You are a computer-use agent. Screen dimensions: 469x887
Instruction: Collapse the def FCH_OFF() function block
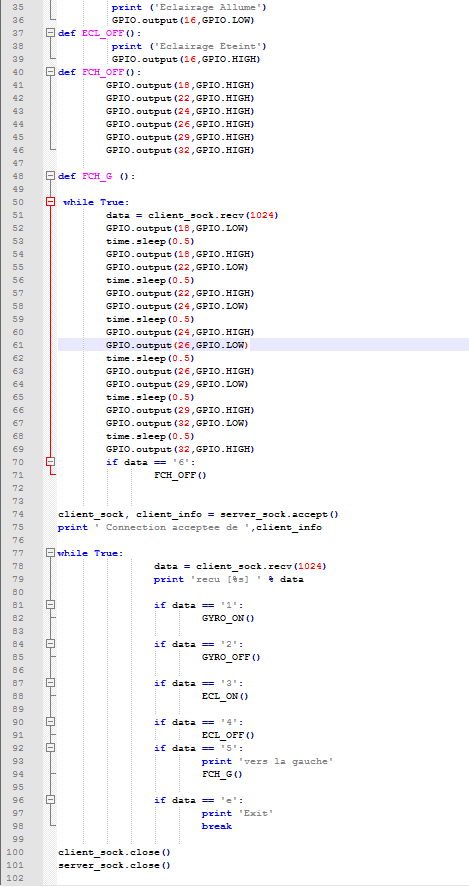point(50,72)
